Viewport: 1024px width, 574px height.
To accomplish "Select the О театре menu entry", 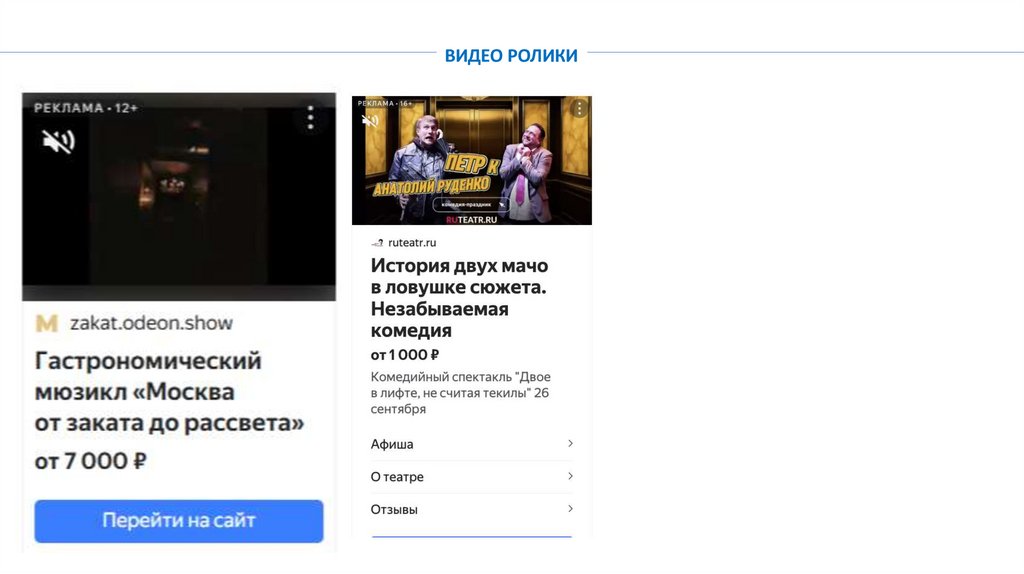I will click(472, 477).
